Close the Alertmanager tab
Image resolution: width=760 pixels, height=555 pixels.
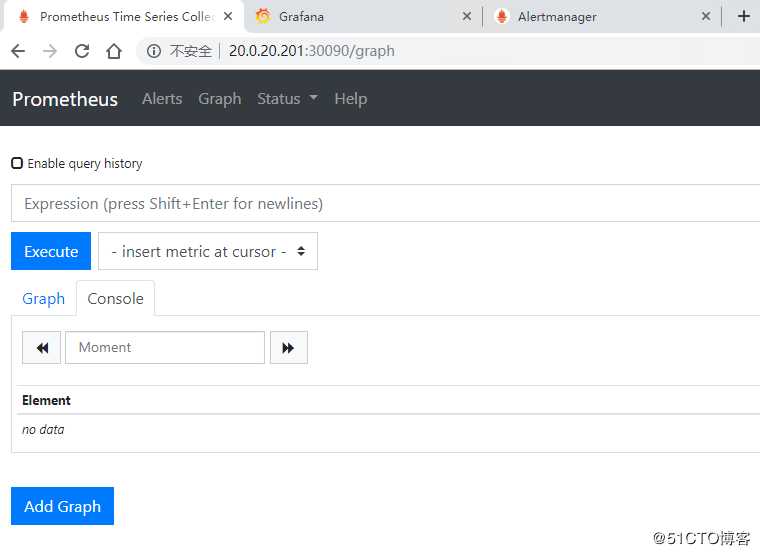tap(706, 16)
